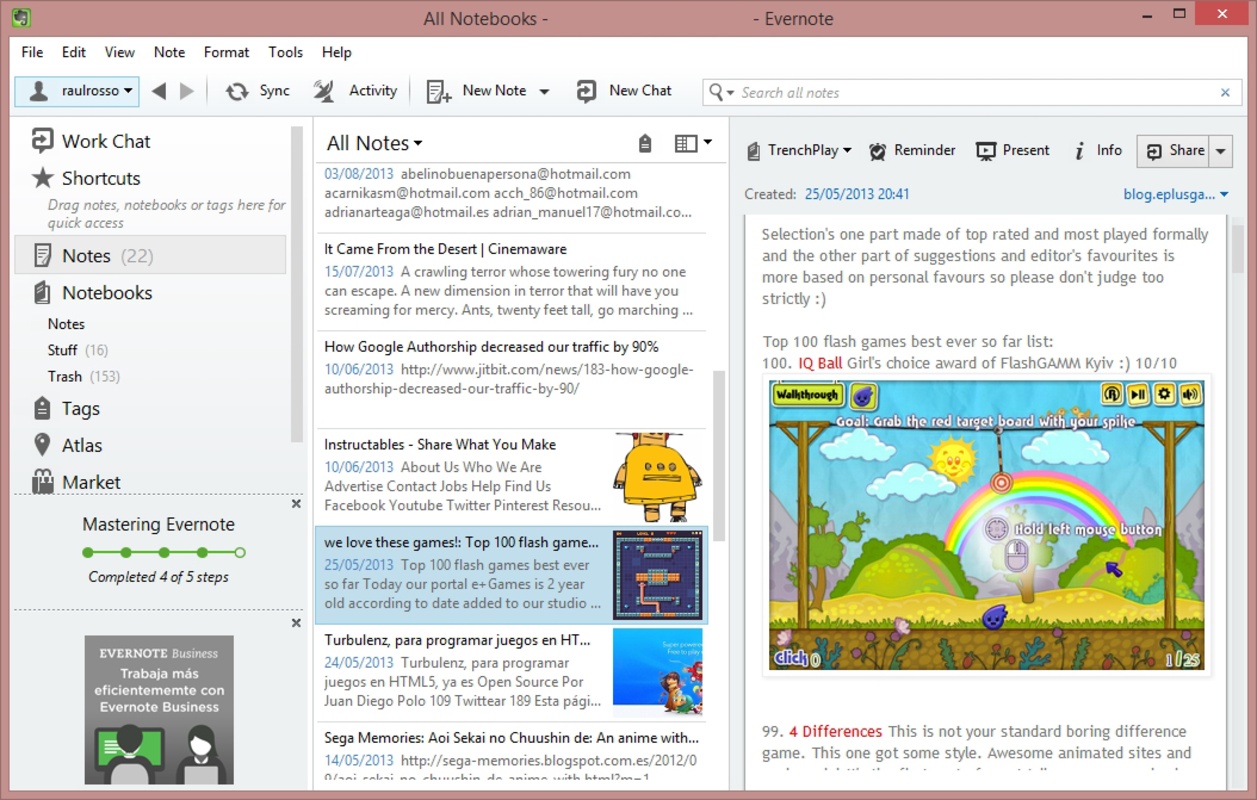
Task: Navigate back with the left arrow
Action: 159,91
